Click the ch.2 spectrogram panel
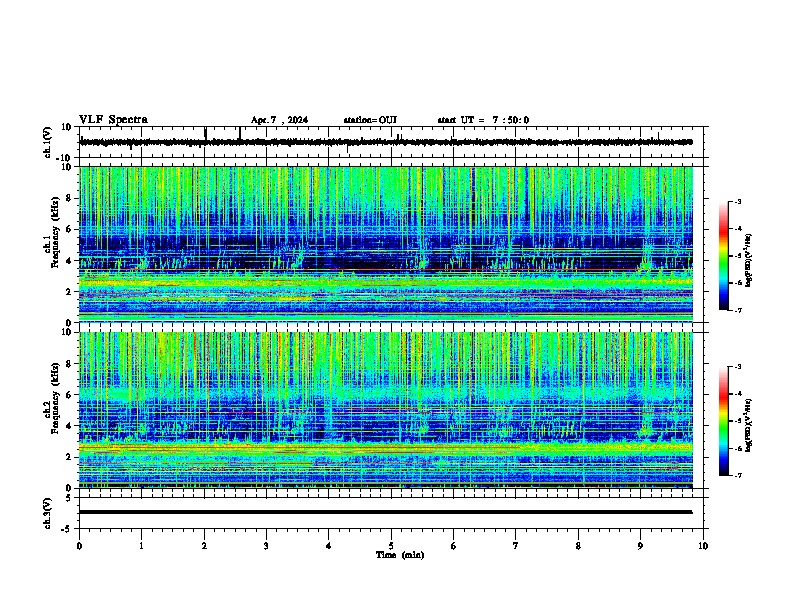The height and width of the screenshot is (612, 792). click(386, 410)
